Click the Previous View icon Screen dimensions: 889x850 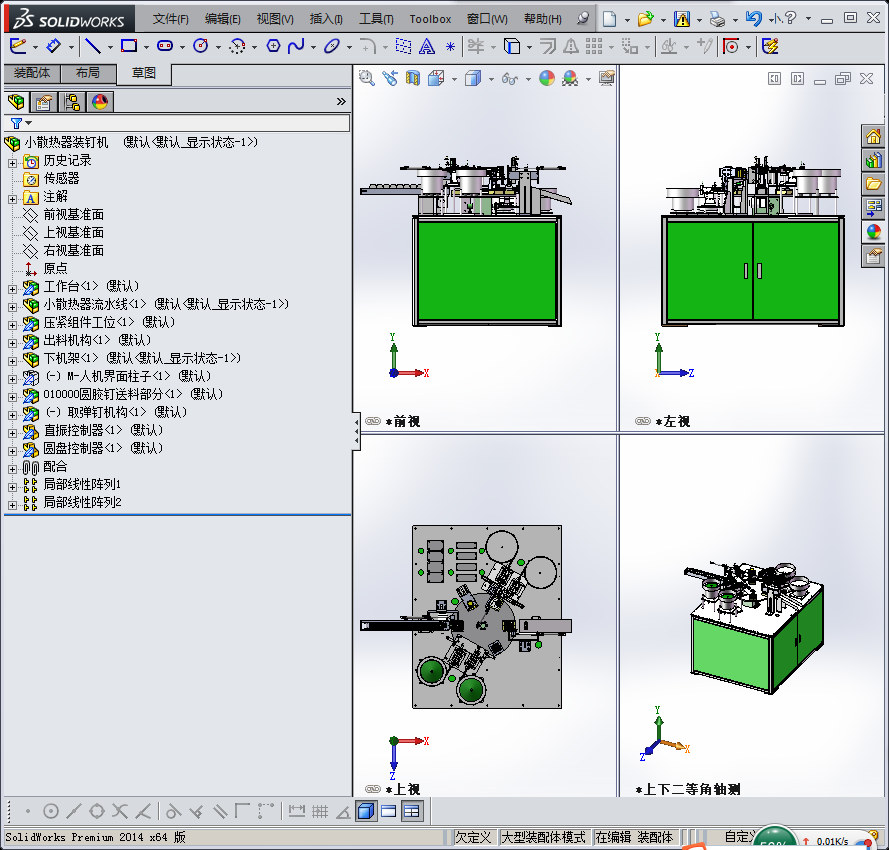point(390,78)
